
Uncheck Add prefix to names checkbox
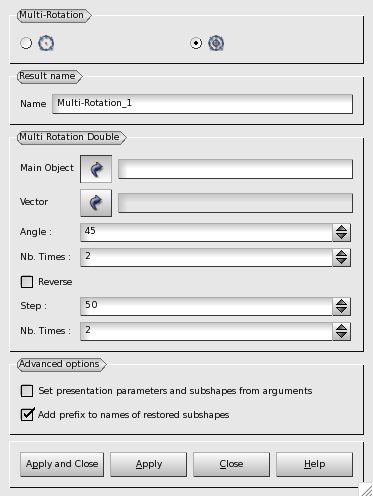pyautogui.click(x=27, y=415)
